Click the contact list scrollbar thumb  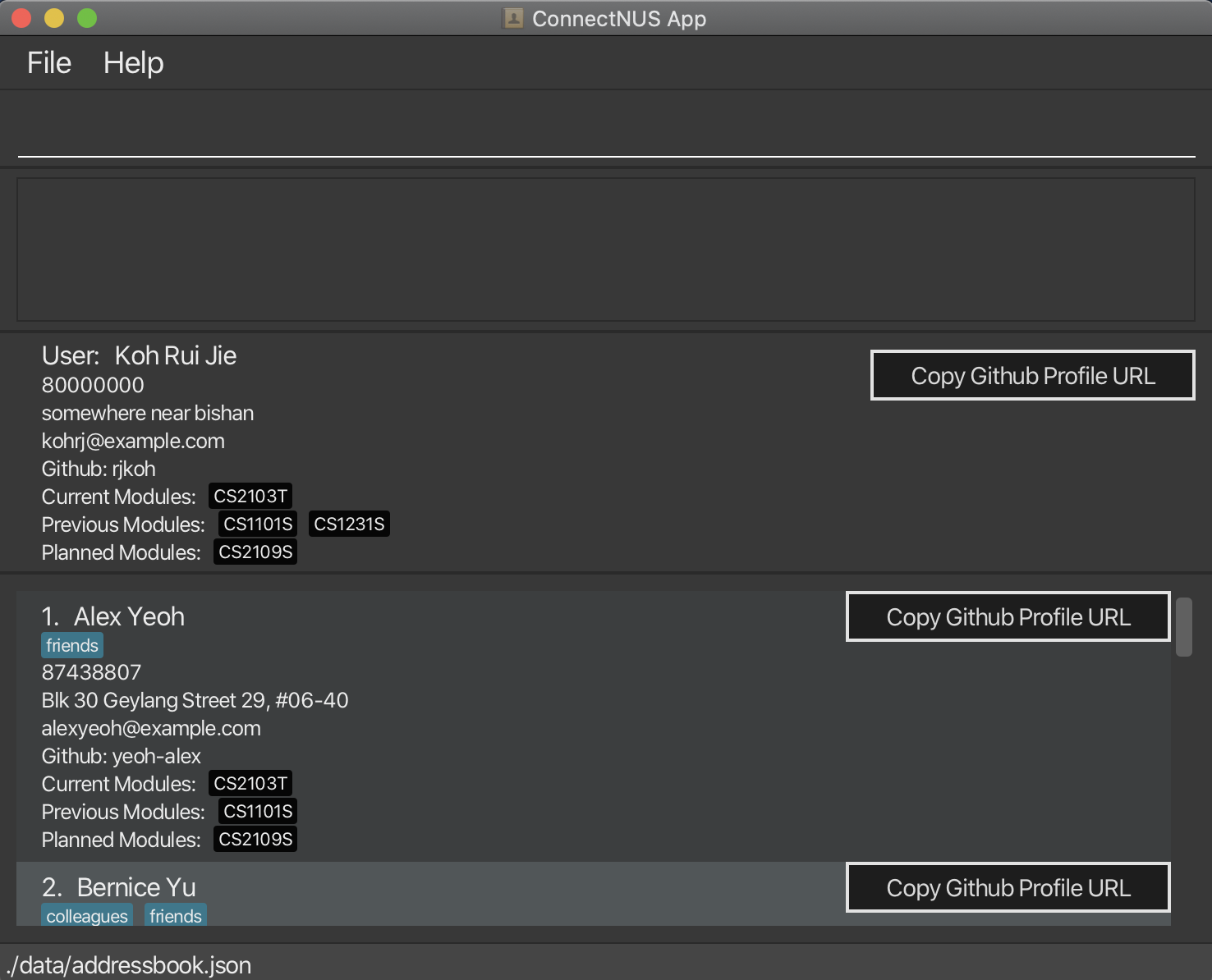[x=1183, y=627]
